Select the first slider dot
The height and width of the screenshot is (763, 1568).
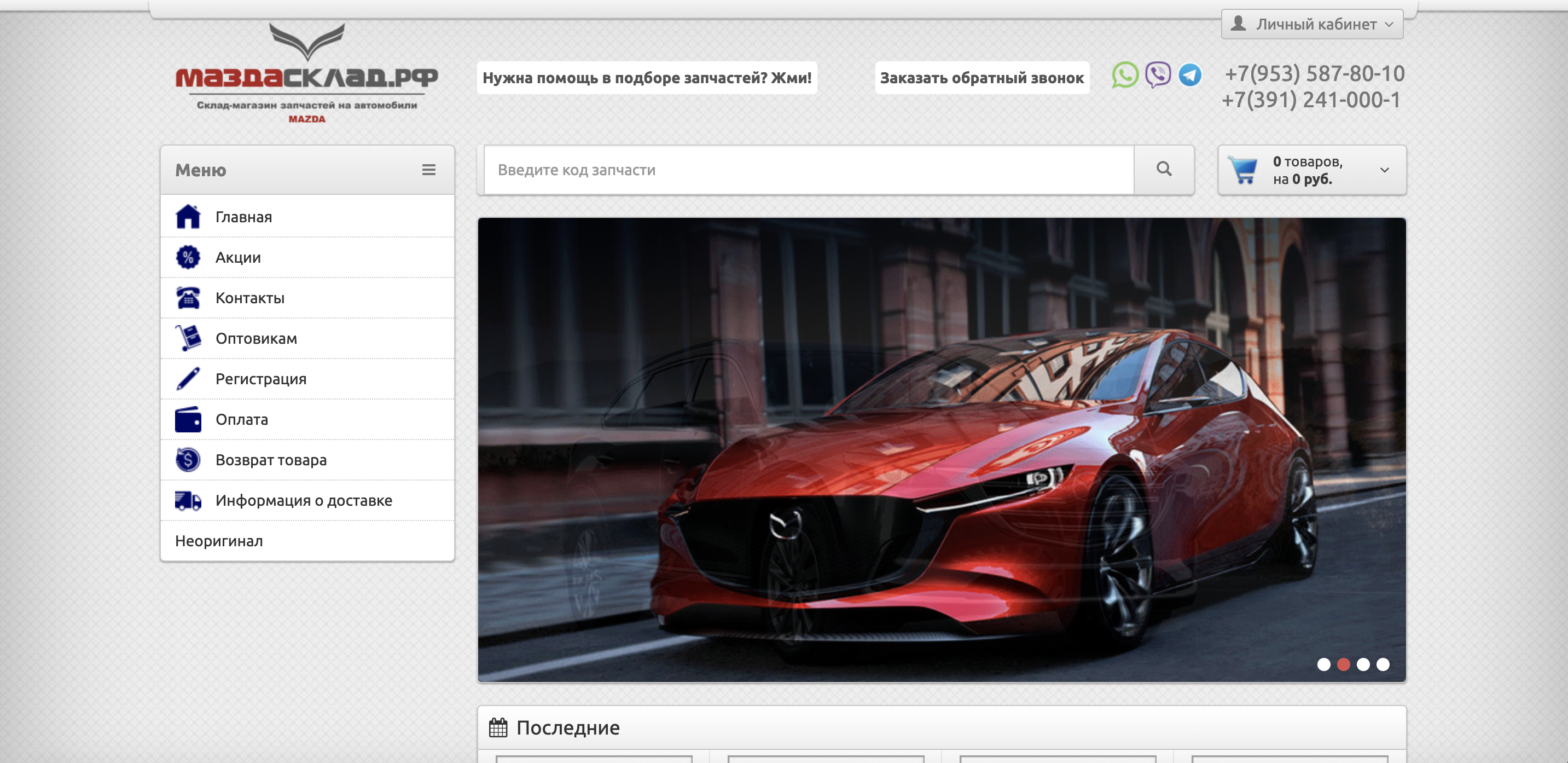tap(1323, 664)
